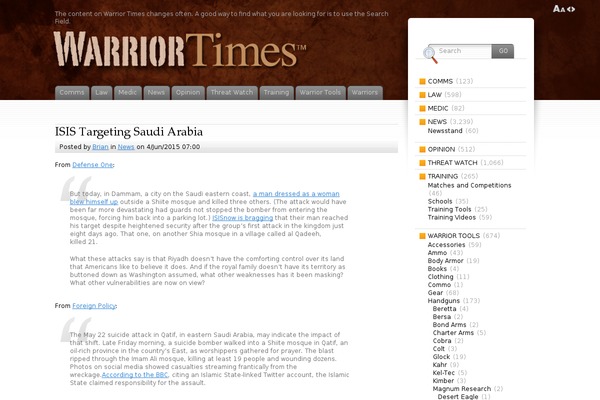Open Kel-Tec handgun category
This screenshot has height=400, width=600.
(x=444, y=373)
